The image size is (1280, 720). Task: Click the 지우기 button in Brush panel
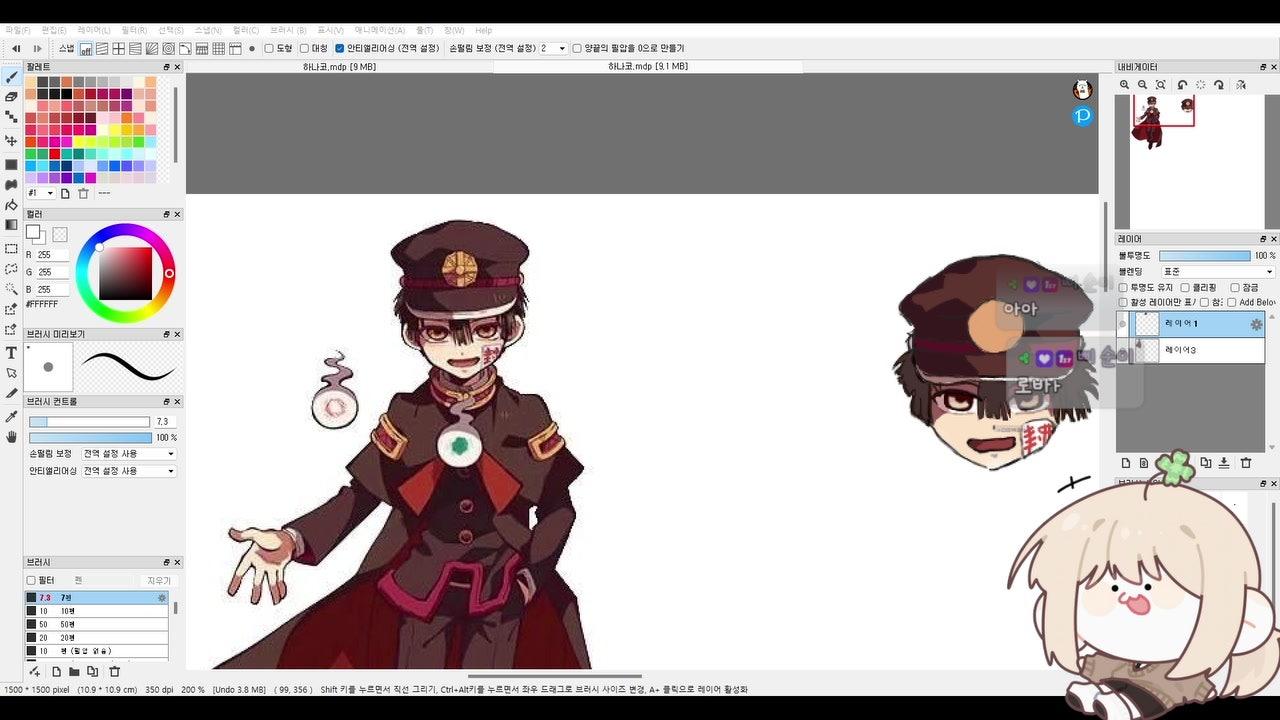pyautogui.click(x=159, y=581)
